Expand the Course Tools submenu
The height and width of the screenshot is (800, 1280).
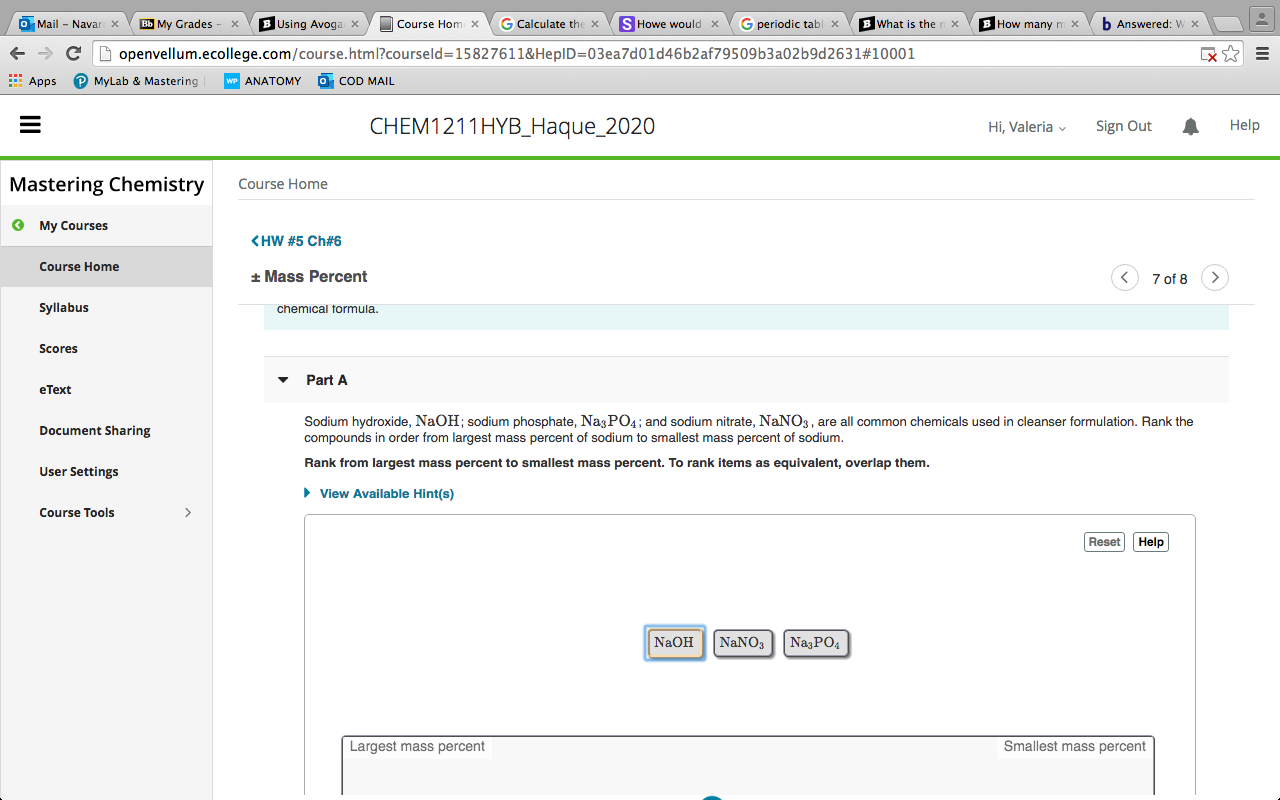[187, 513]
